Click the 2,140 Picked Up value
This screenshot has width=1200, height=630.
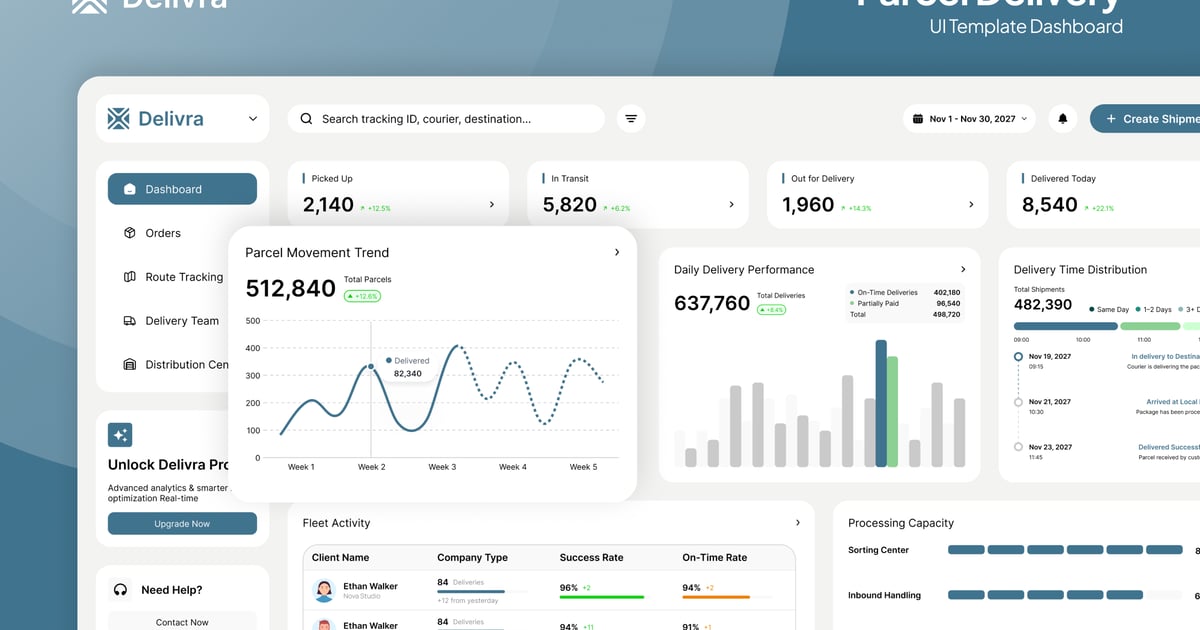pos(328,204)
